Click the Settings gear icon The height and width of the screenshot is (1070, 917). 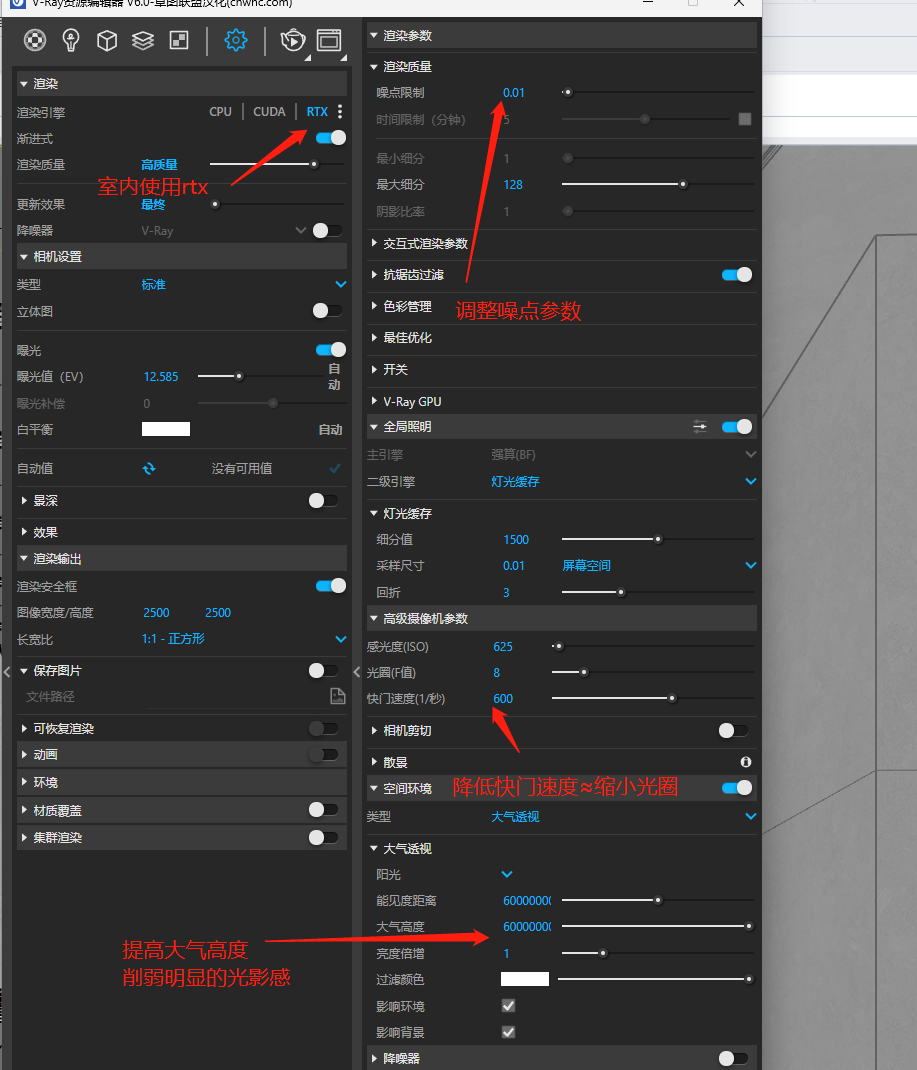click(x=236, y=40)
